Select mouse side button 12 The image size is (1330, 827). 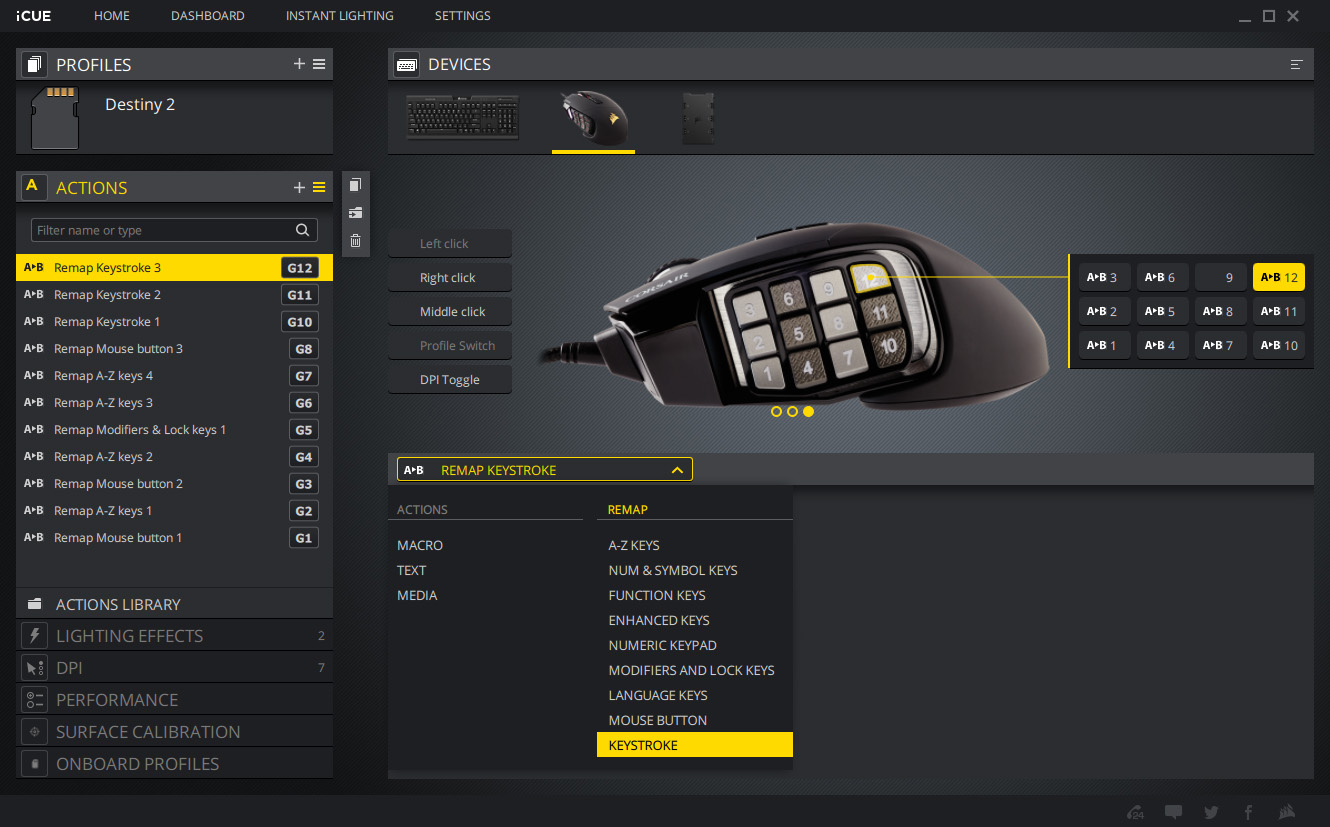point(1278,278)
